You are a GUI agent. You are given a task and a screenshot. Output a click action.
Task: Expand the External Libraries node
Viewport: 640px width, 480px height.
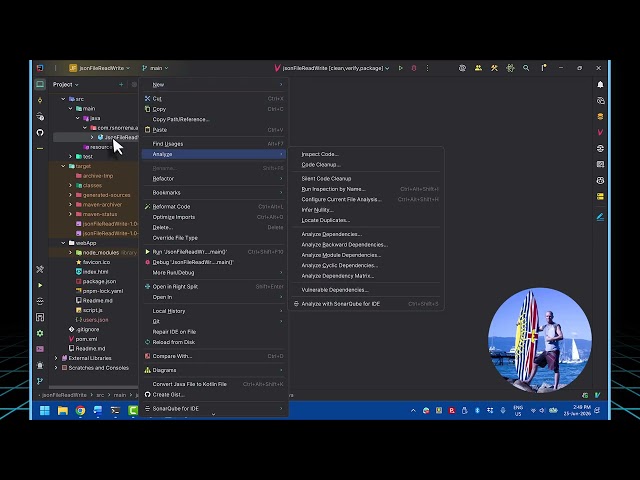(x=56, y=358)
